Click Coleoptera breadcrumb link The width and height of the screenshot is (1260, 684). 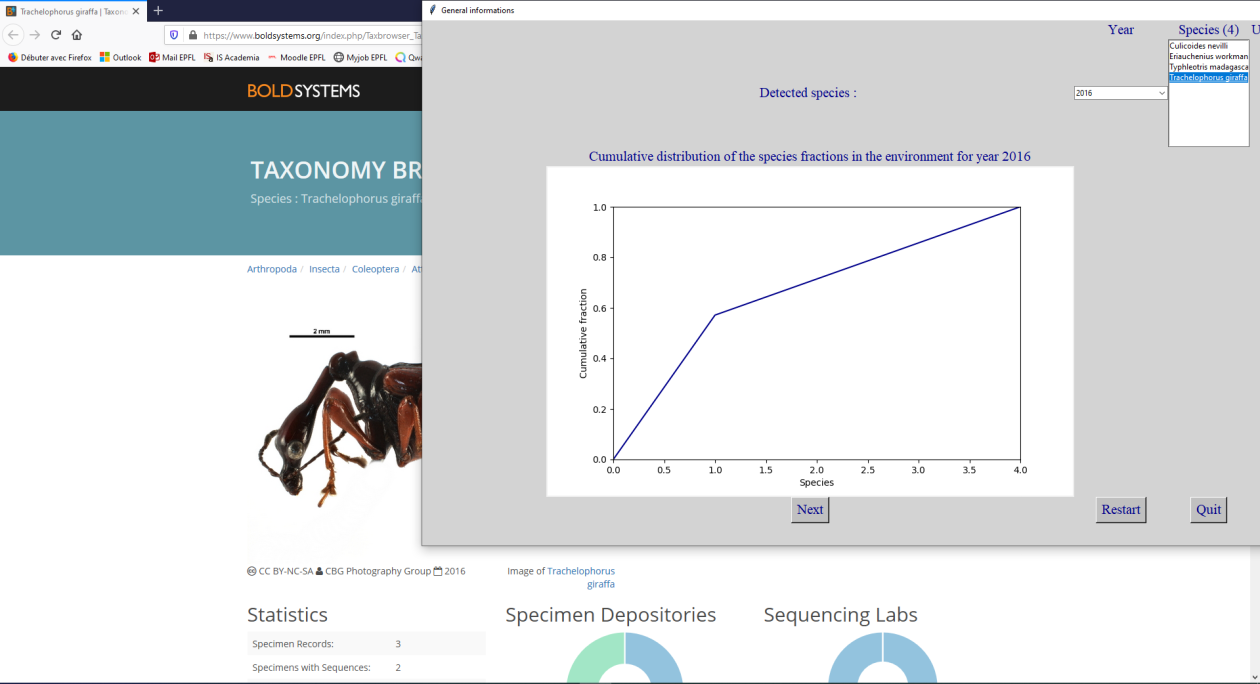tap(375, 269)
